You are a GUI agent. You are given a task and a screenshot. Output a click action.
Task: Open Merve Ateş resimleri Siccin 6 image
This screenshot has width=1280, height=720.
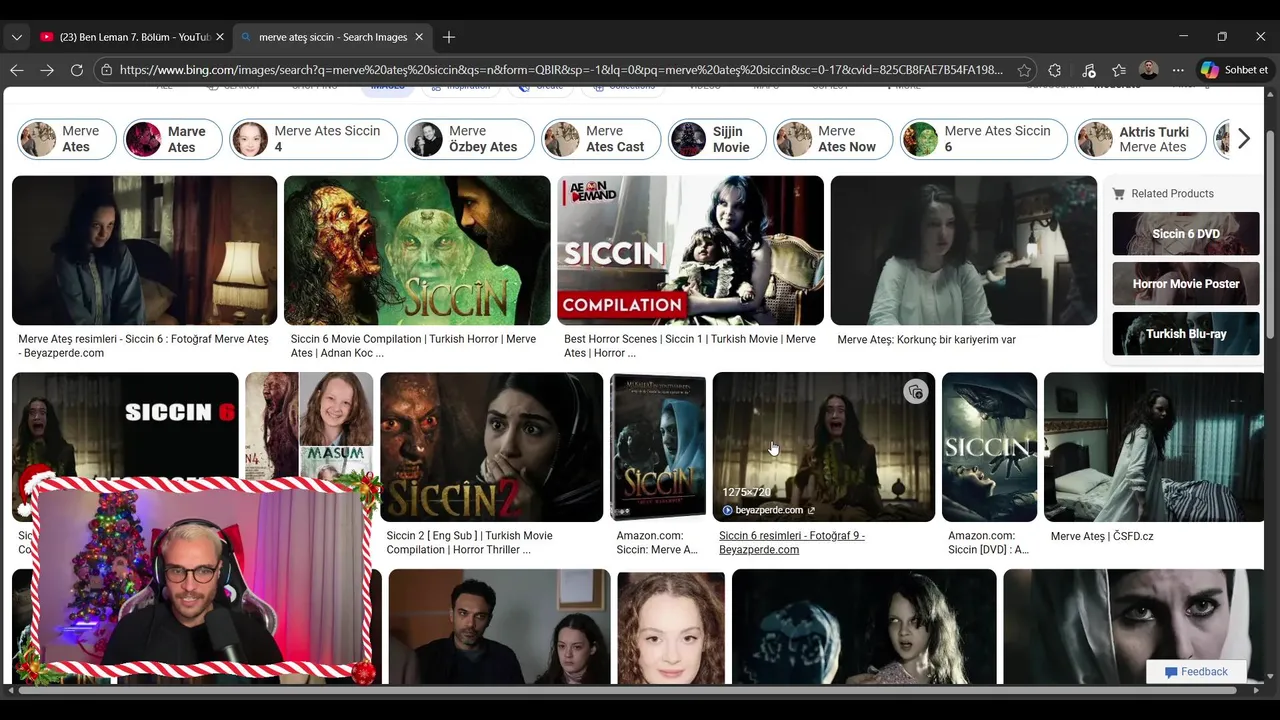144,250
